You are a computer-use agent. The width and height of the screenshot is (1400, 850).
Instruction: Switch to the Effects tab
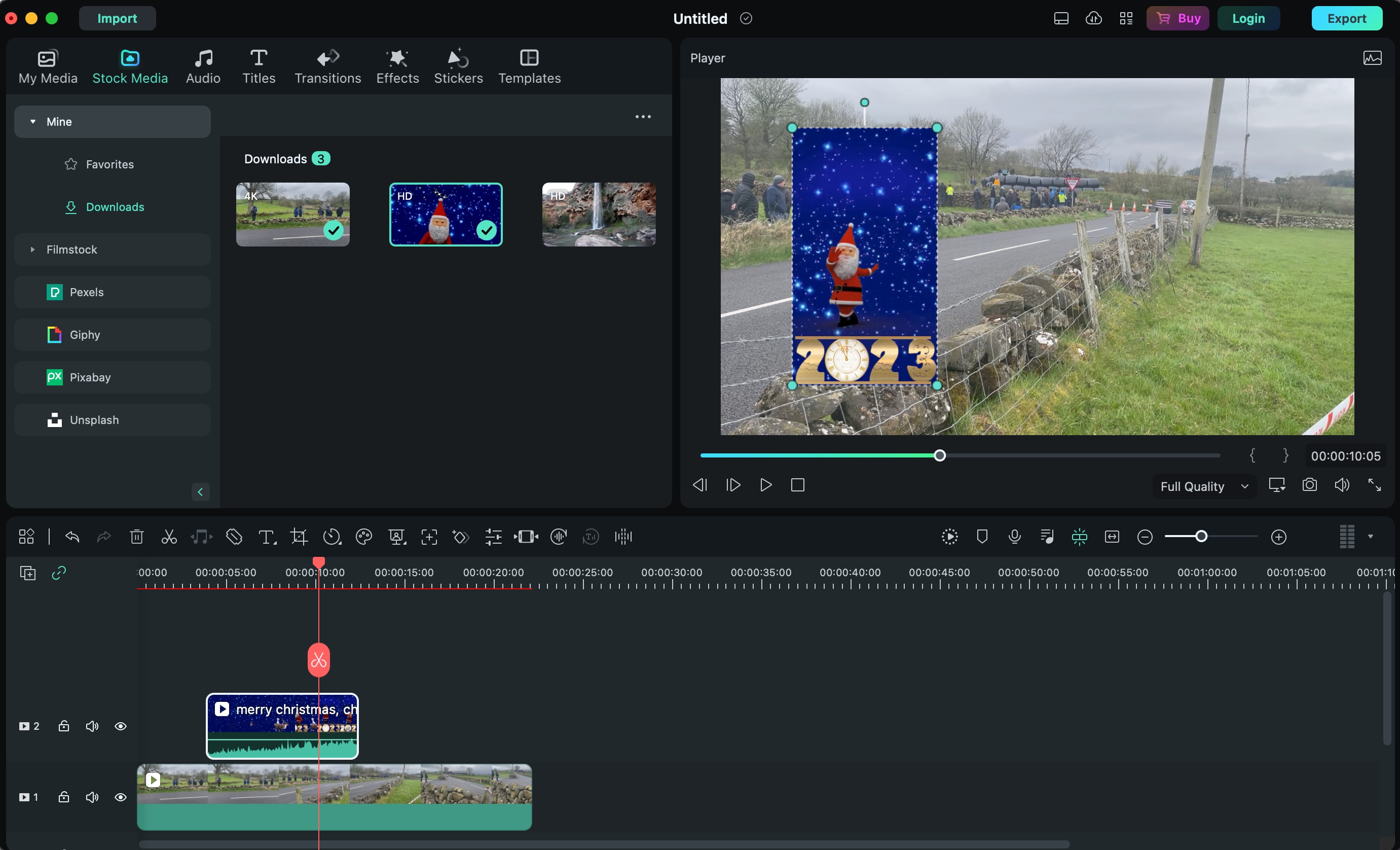point(397,66)
